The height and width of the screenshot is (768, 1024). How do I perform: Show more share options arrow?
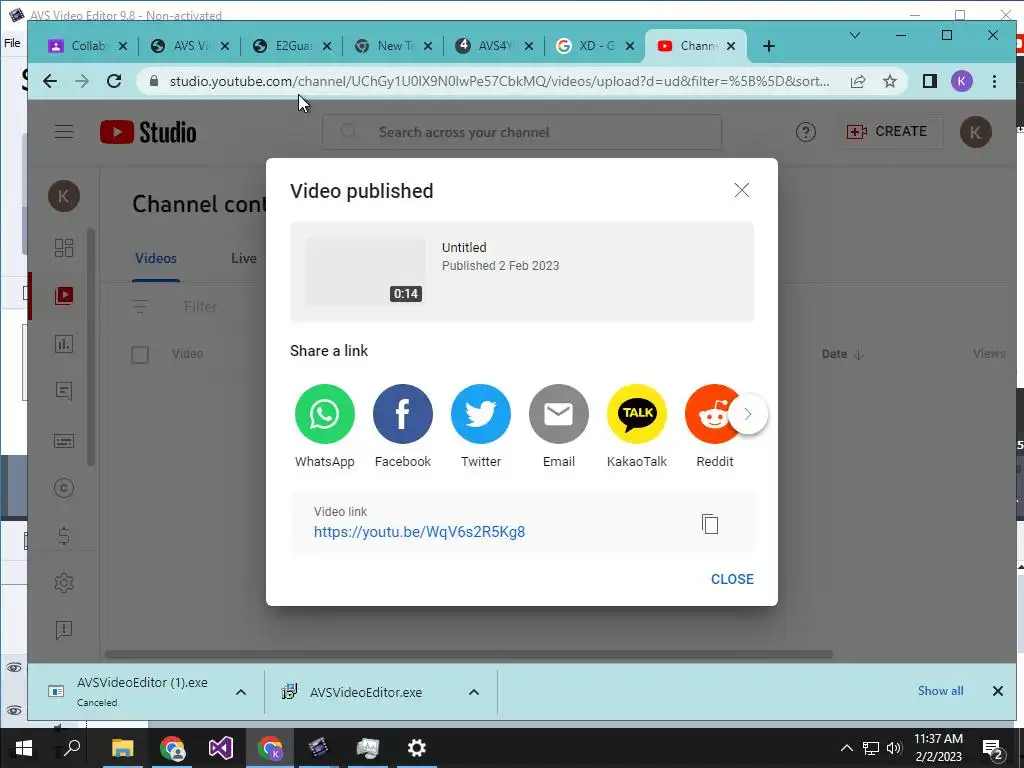click(748, 414)
